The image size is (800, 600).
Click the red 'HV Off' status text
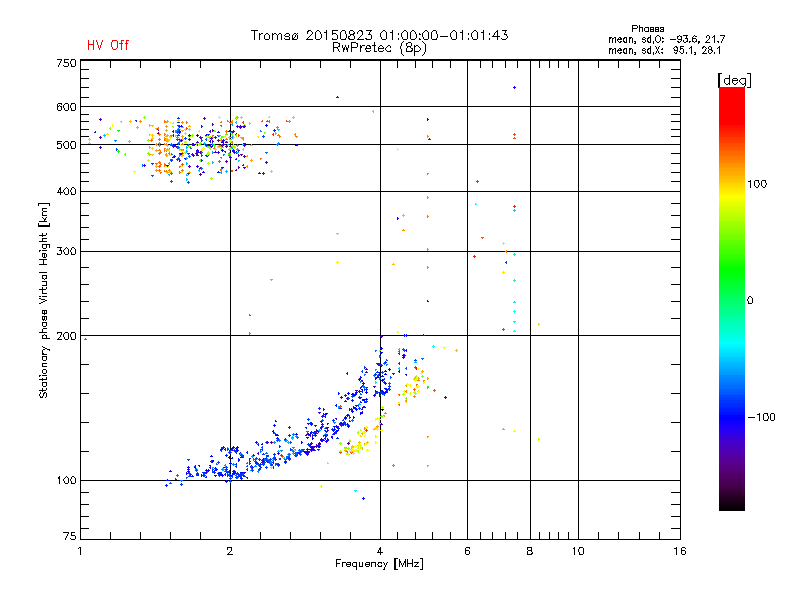pos(108,45)
